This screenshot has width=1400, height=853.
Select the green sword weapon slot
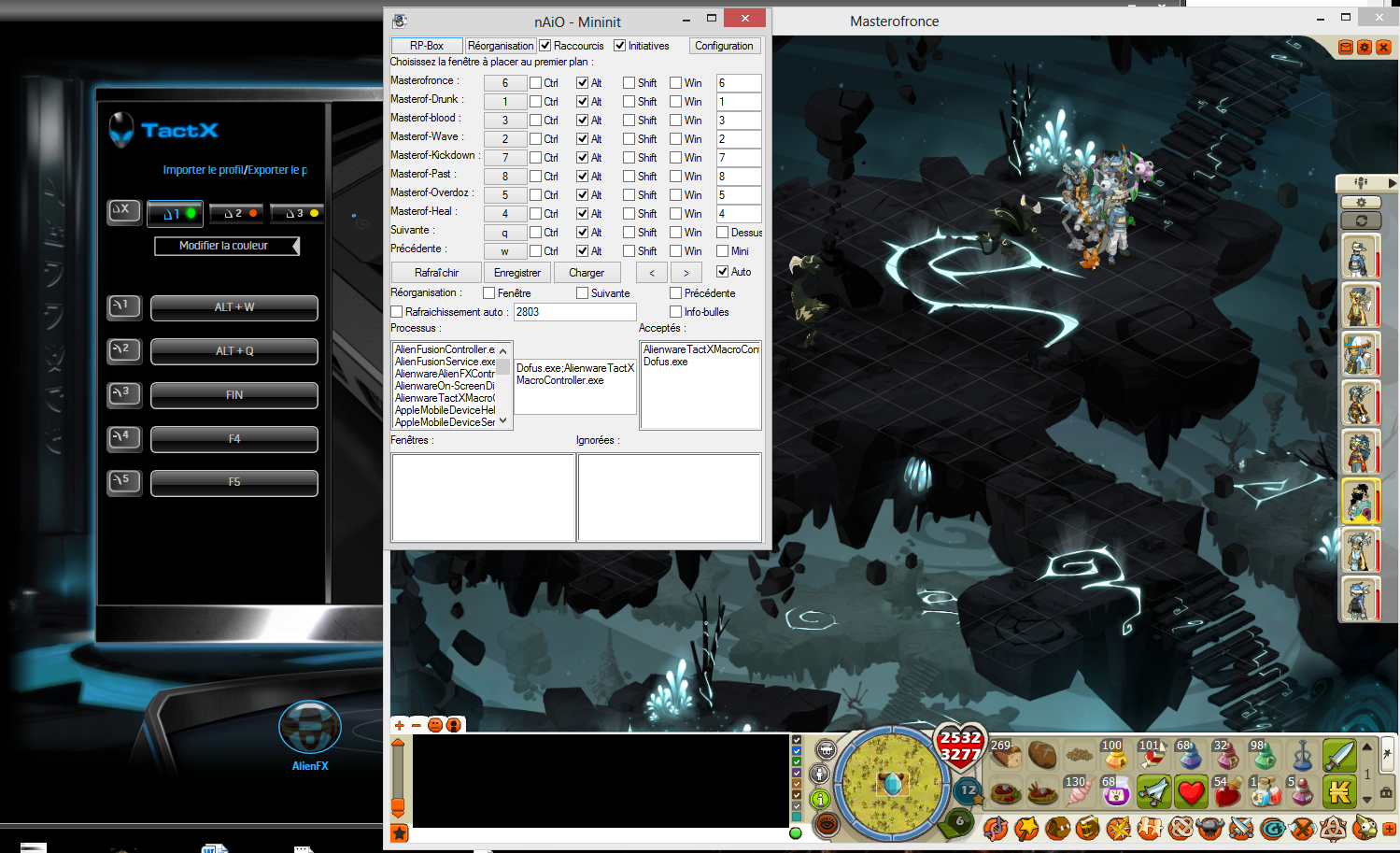pyautogui.click(x=1339, y=755)
